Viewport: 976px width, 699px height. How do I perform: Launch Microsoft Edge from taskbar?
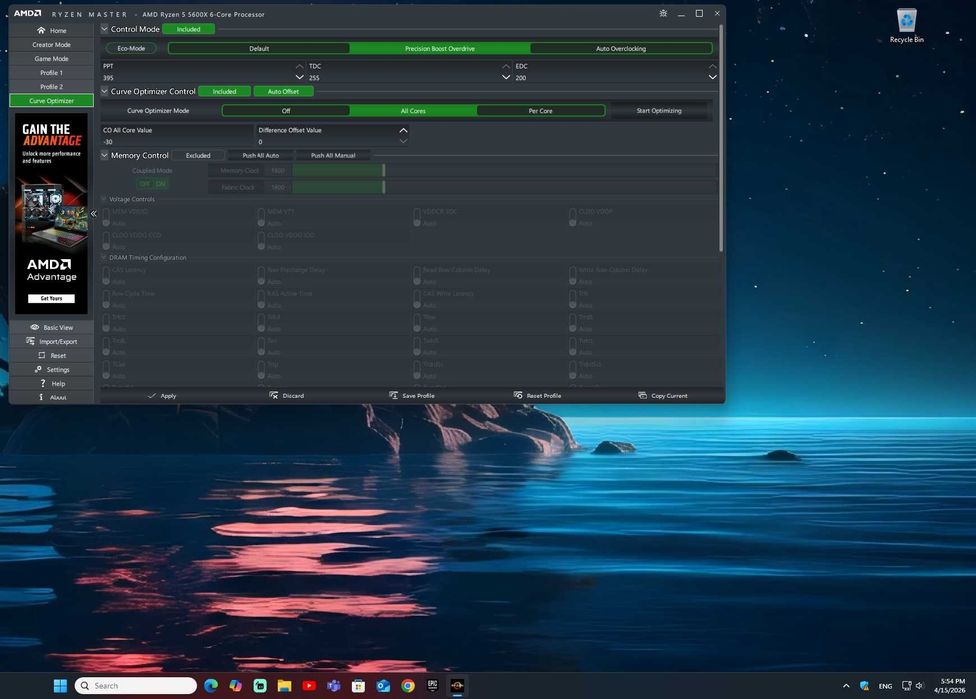pos(210,685)
